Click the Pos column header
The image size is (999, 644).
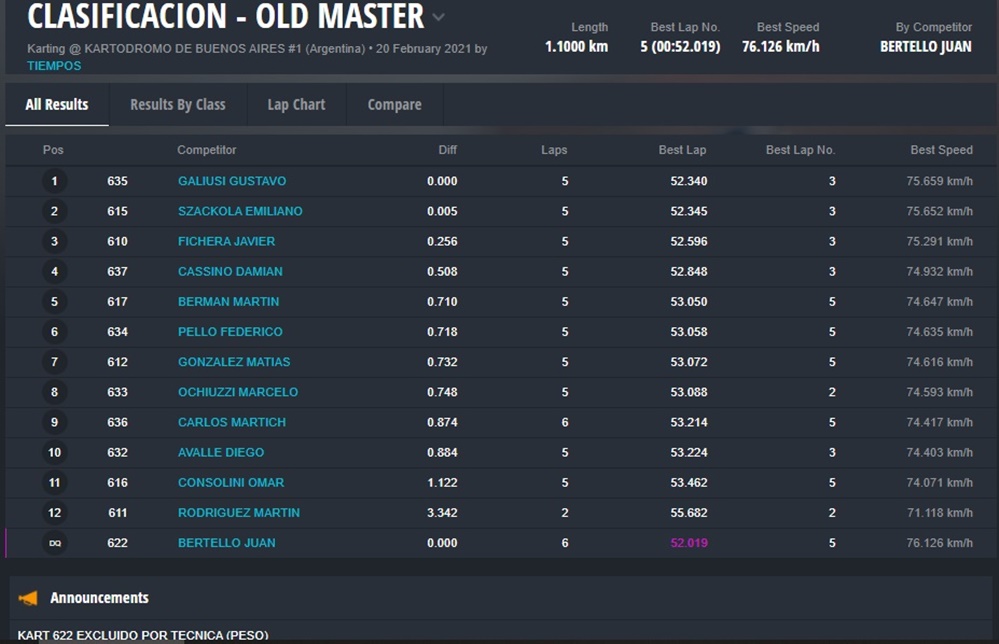[53, 150]
